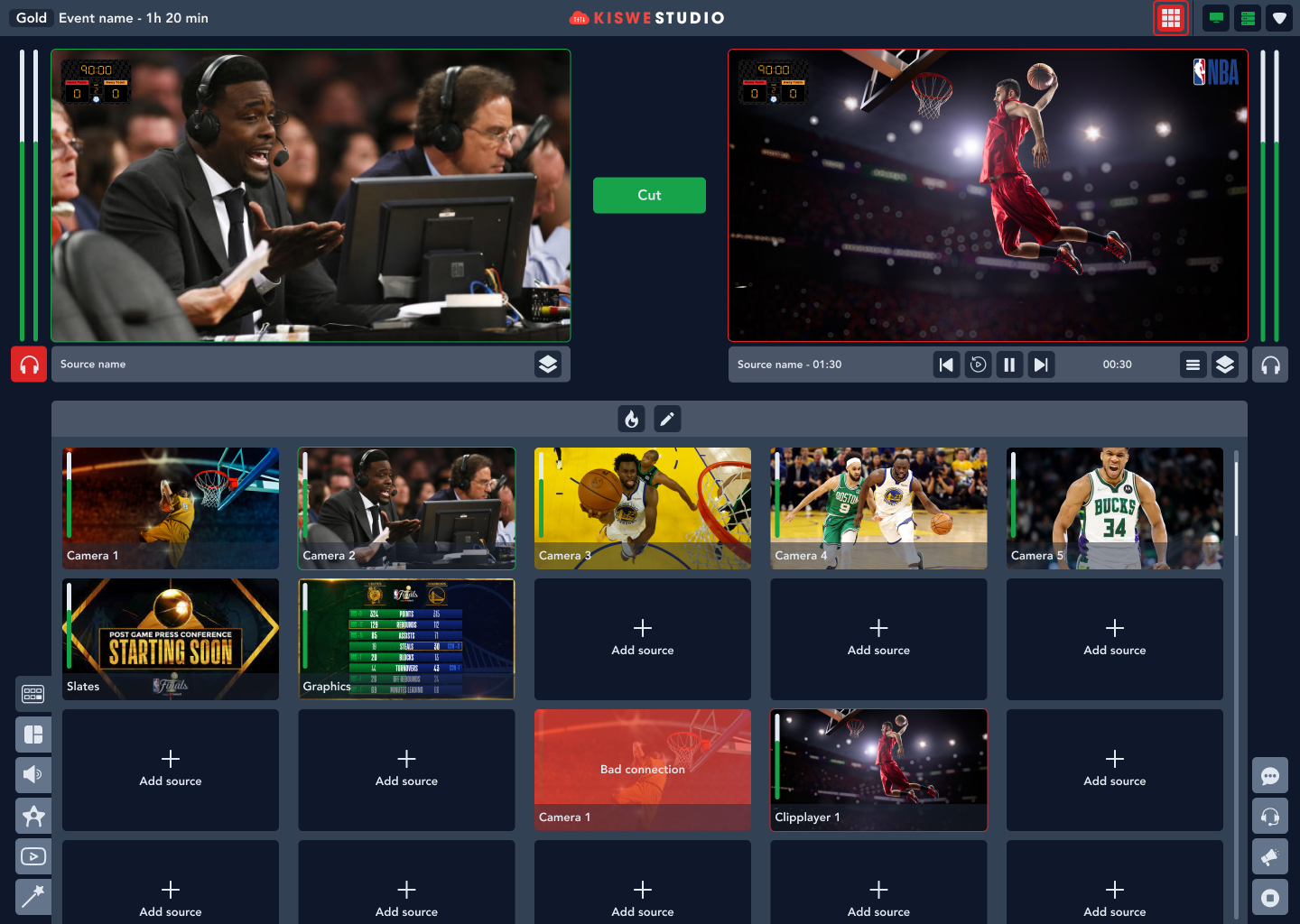Image resolution: width=1300 pixels, height=924 pixels.
Task: Open layers icon in program source bar
Action: pos(1224,365)
